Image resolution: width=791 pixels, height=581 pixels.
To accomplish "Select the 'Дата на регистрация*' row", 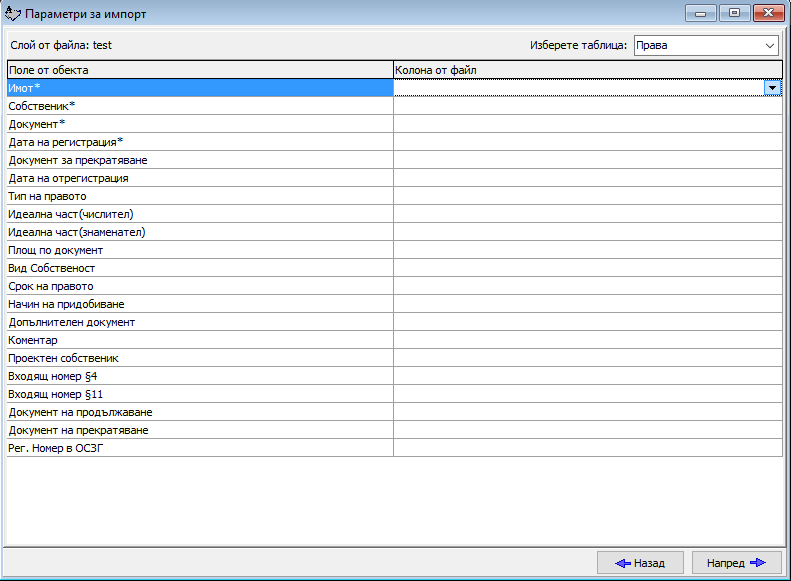I will (200, 142).
